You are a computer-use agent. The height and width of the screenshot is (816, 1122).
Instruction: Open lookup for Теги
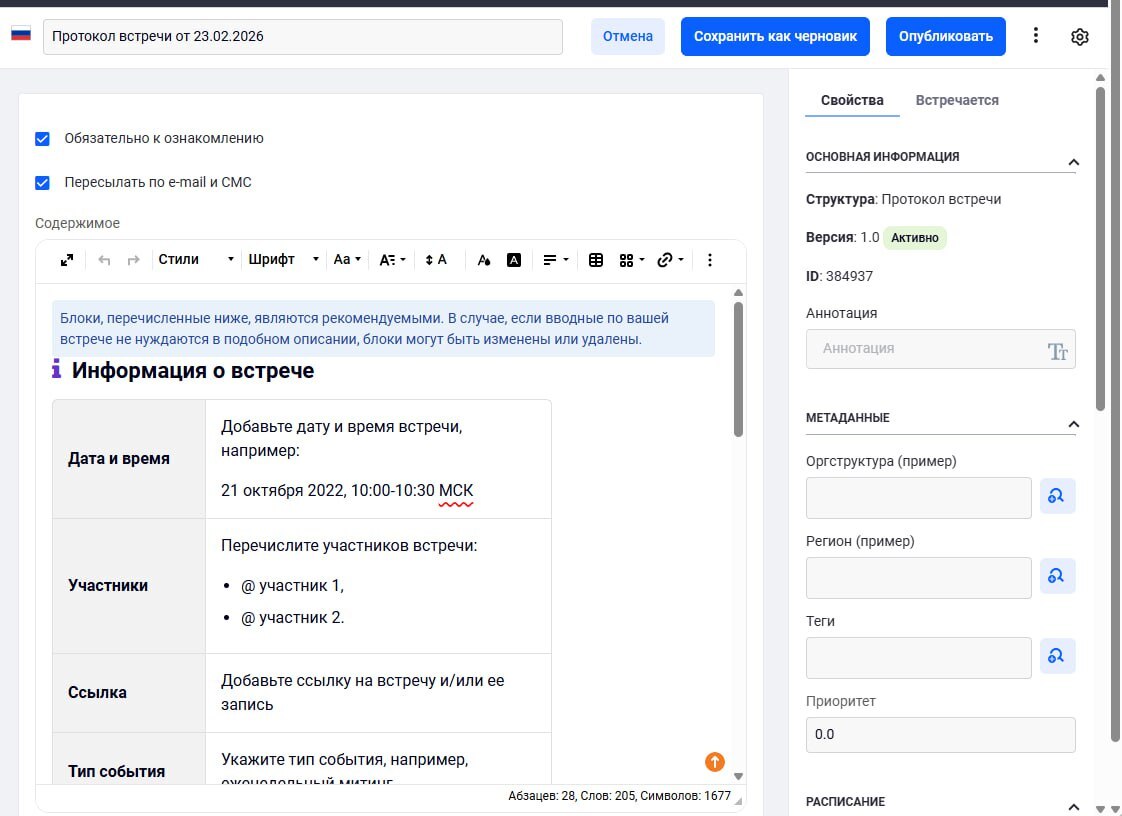pyautogui.click(x=1057, y=656)
